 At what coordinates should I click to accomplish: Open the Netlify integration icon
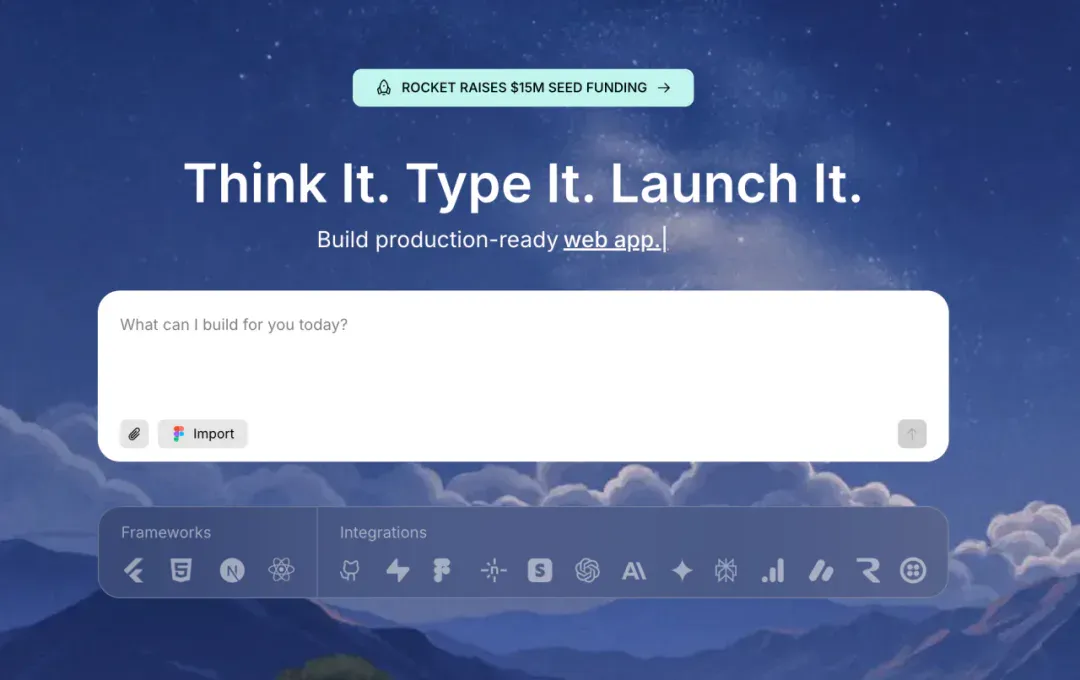[493, 570]
